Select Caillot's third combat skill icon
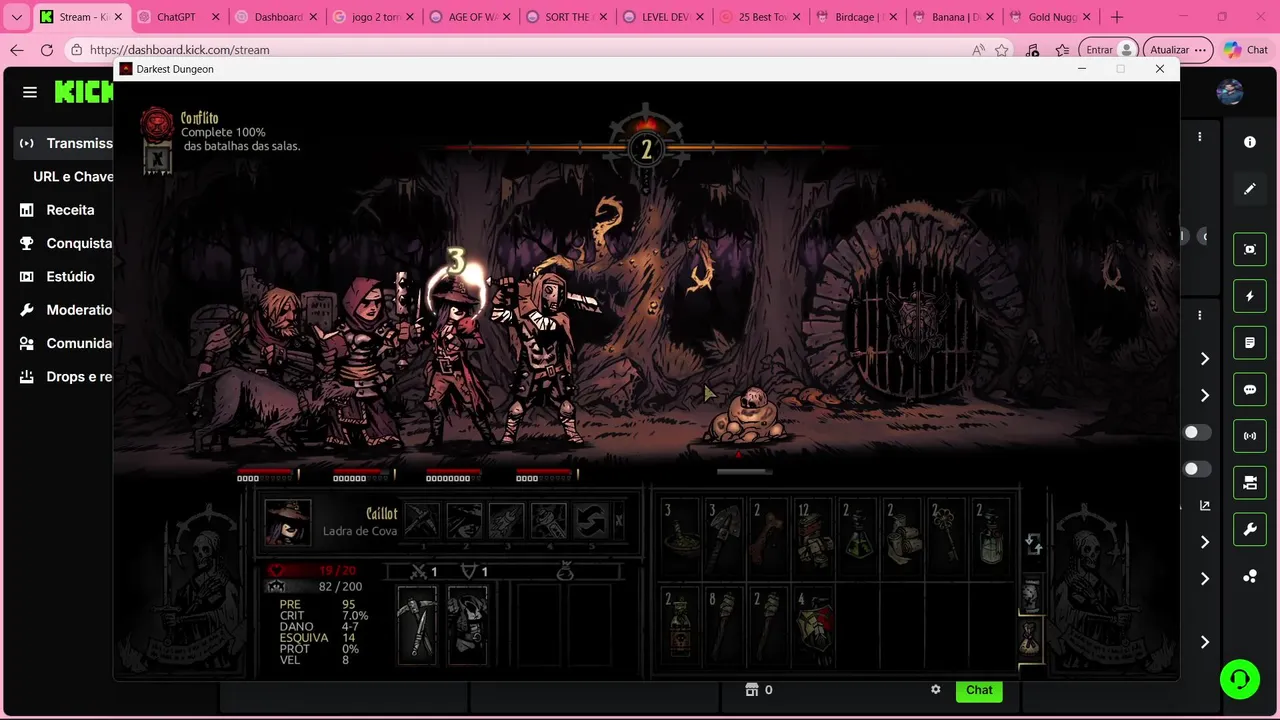Image resolution: width=1280 pixels, height=720 pixels. pyautogui.click(x=506, y=521)
